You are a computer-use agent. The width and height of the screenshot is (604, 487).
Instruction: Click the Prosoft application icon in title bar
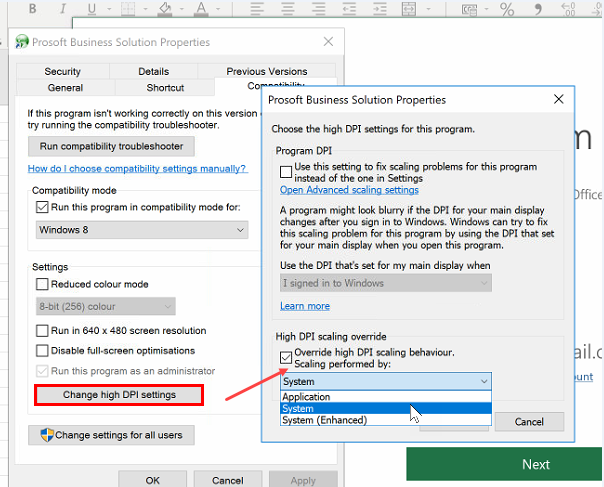click(x=22, y=41)
